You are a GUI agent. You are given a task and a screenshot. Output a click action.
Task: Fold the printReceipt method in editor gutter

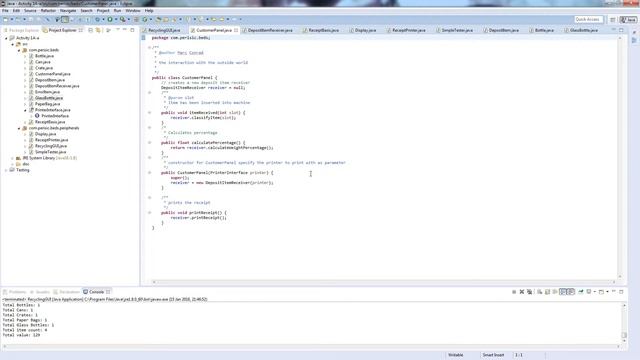click(x=149, y=213)
